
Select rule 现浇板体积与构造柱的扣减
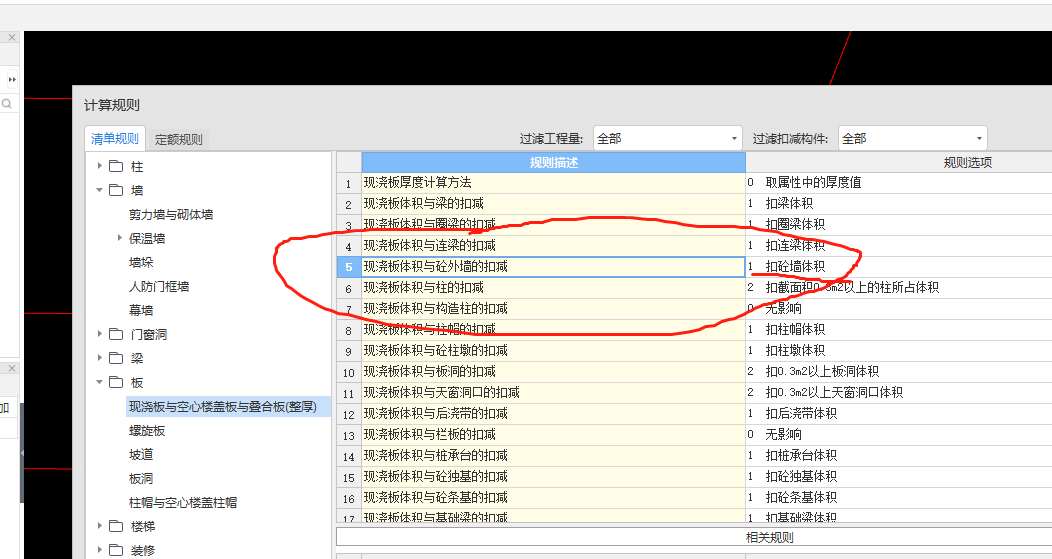[554, 309]
